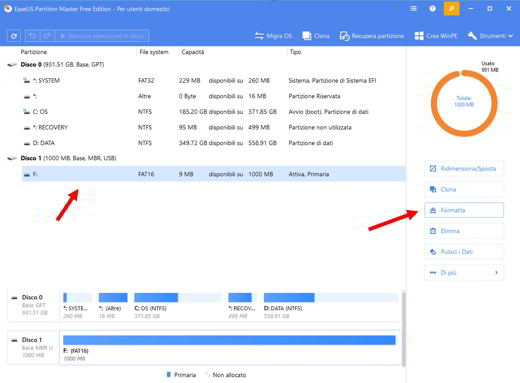The width and height of the screenshot is (520, 383).
Task: Click 'Attiva, Primaria' type cell
Action: [309, 174]
